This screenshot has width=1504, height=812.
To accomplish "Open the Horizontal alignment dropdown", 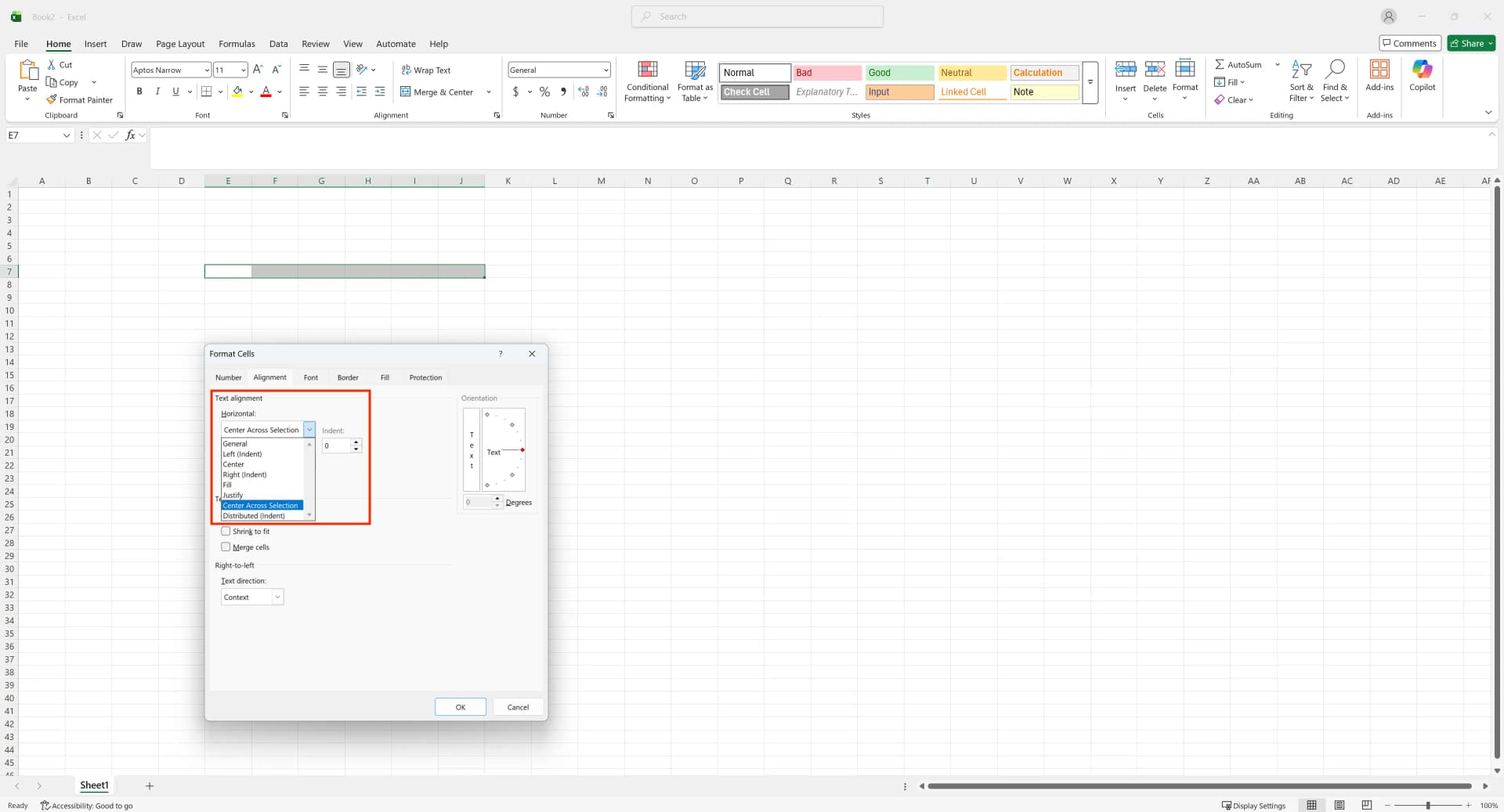I will pyautogui.click(x=309, y=429).
